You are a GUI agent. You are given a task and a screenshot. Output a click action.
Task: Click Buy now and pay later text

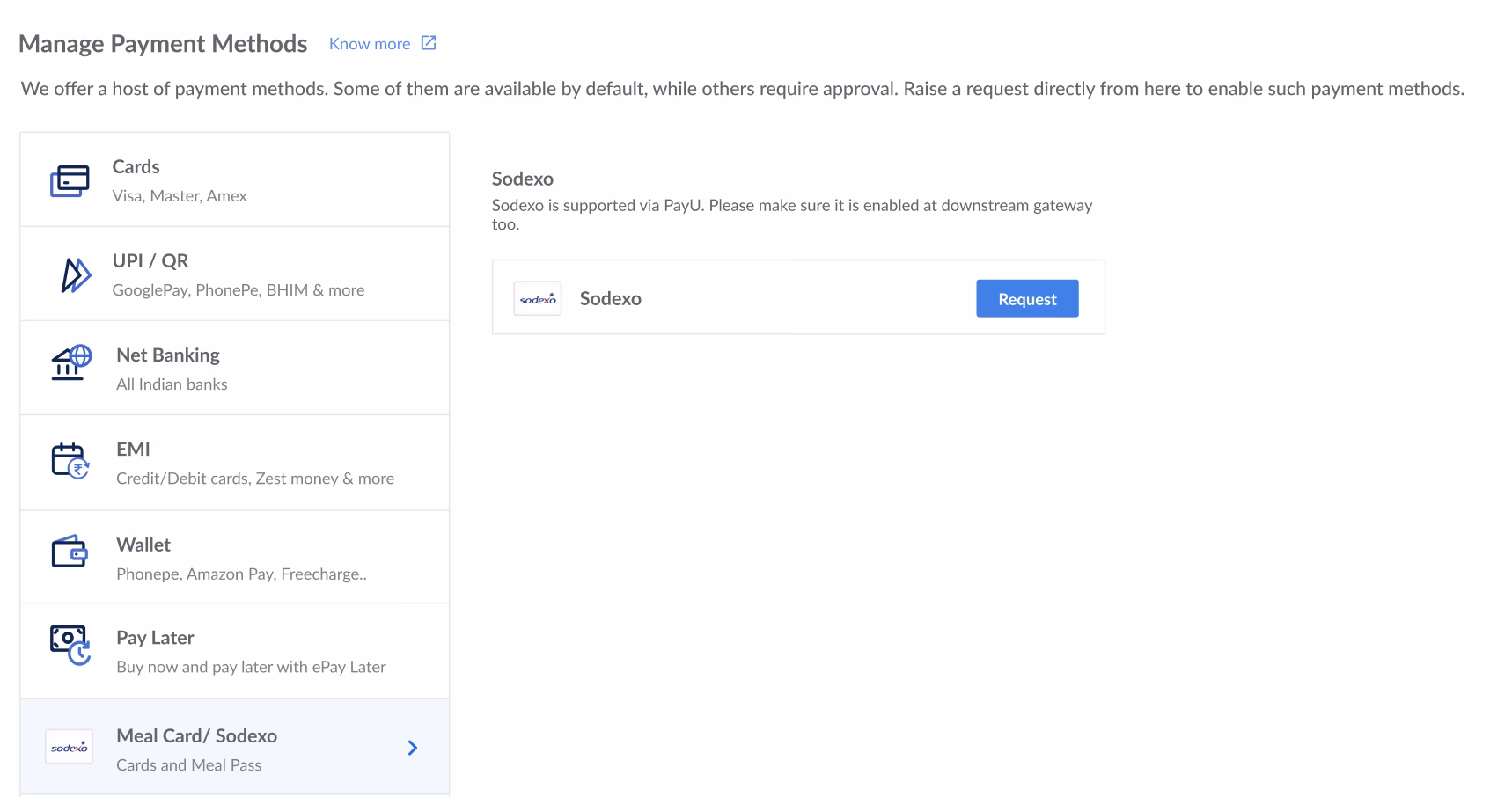[251, 667]
